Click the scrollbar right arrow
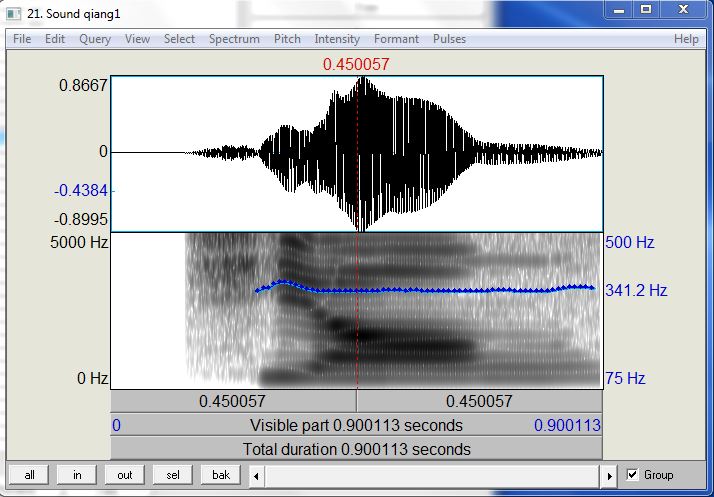The height and width of the screenshot is (497, 714). coord(609,477)
